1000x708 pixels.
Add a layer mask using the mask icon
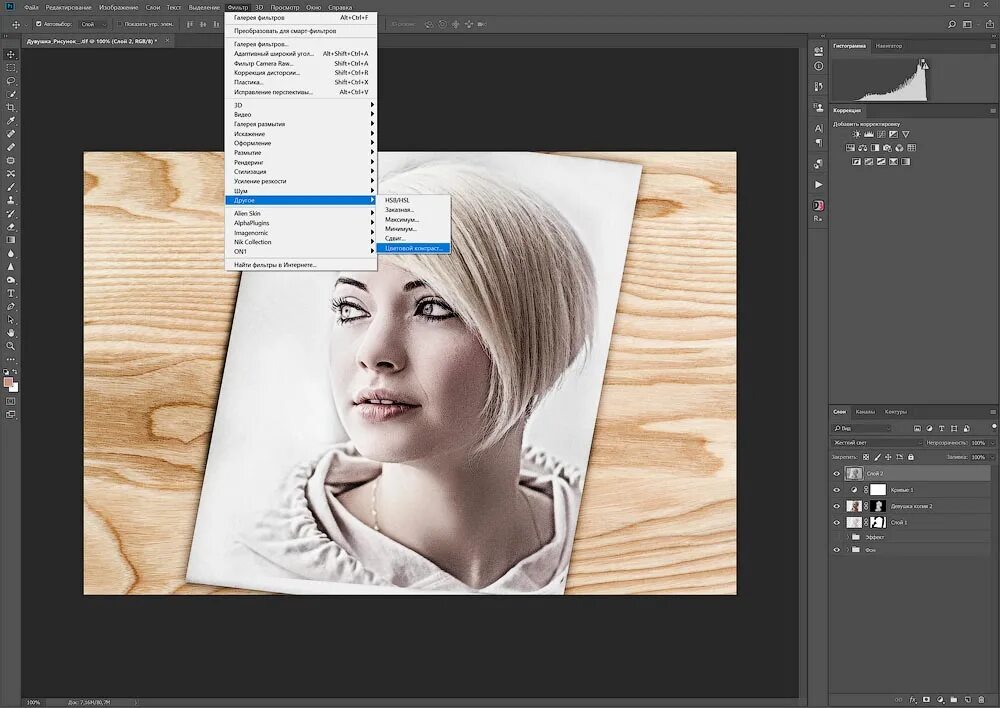click(927, 698)
